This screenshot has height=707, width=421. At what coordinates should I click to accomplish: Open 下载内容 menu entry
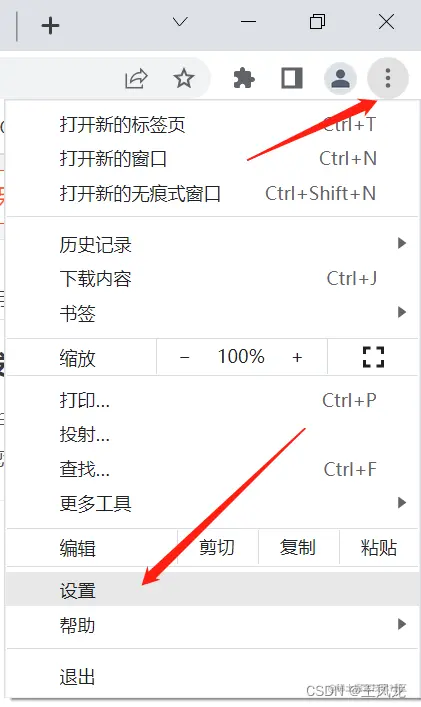point(212,279)
